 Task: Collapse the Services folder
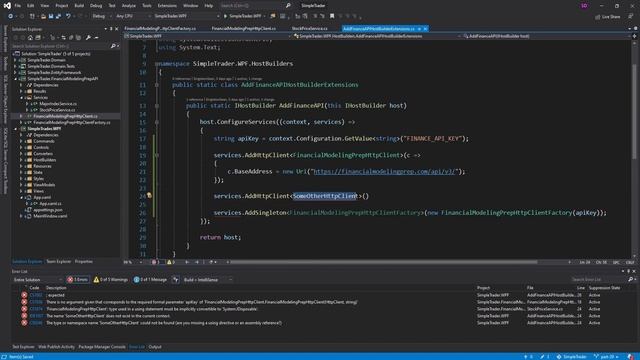(x=21, y=98)
